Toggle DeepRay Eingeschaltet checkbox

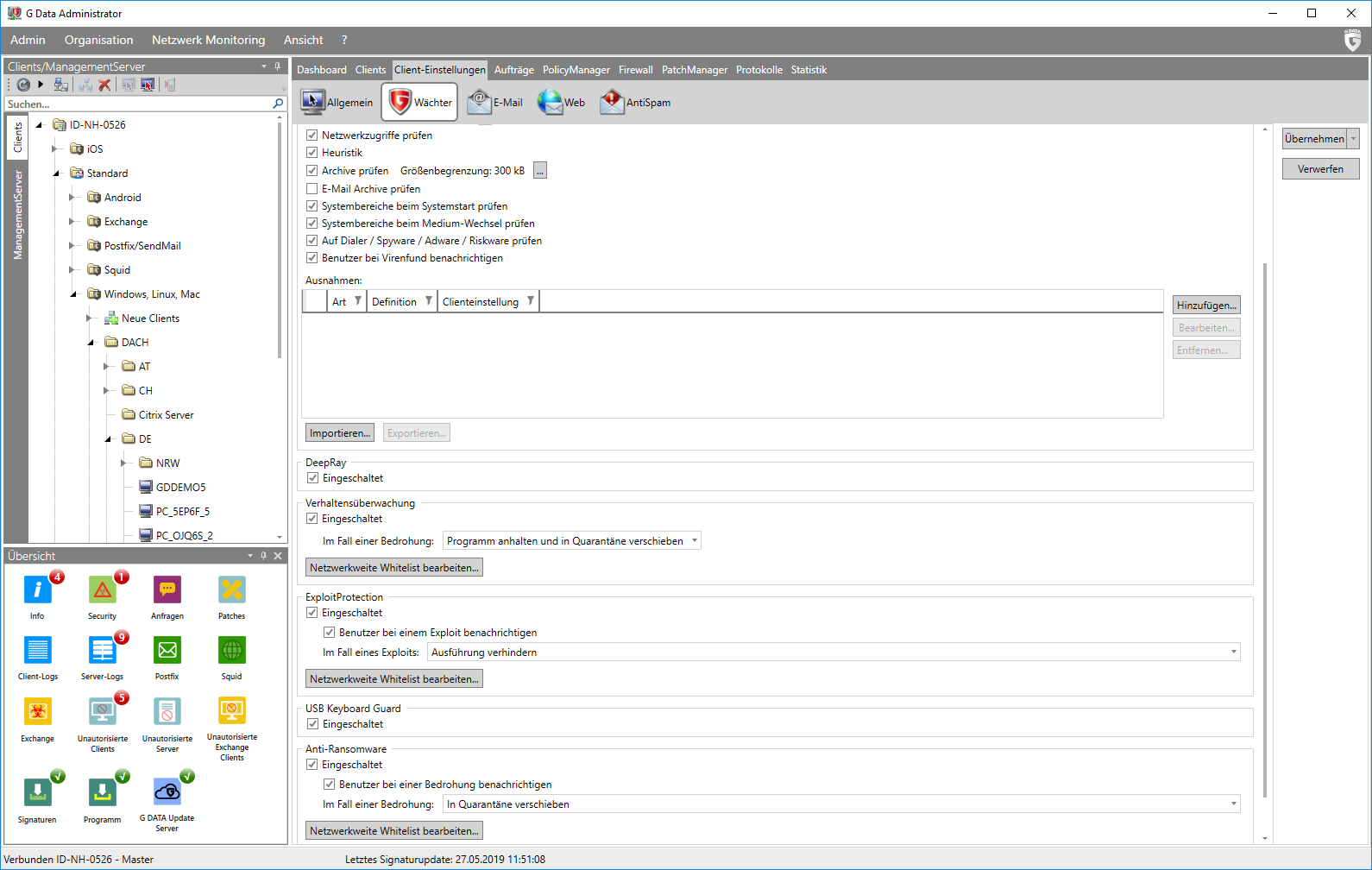point(312,478)
